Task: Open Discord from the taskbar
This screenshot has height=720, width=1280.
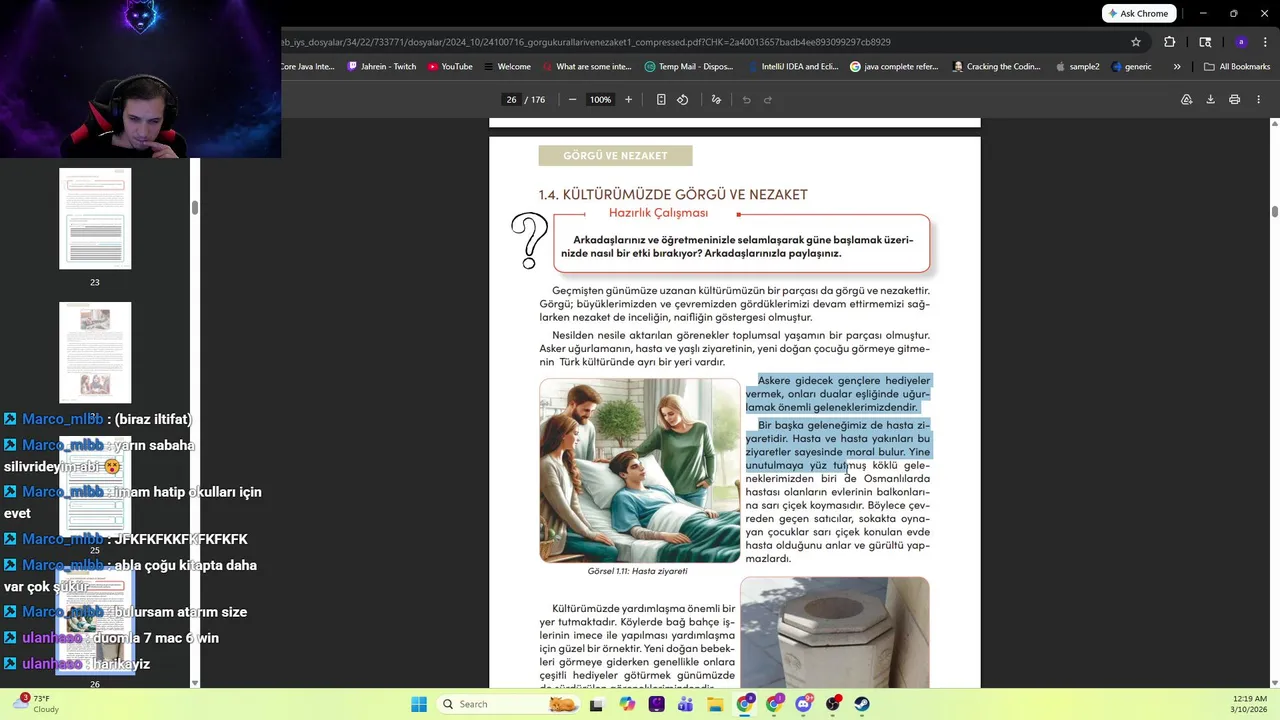Action: coord(803,704)
